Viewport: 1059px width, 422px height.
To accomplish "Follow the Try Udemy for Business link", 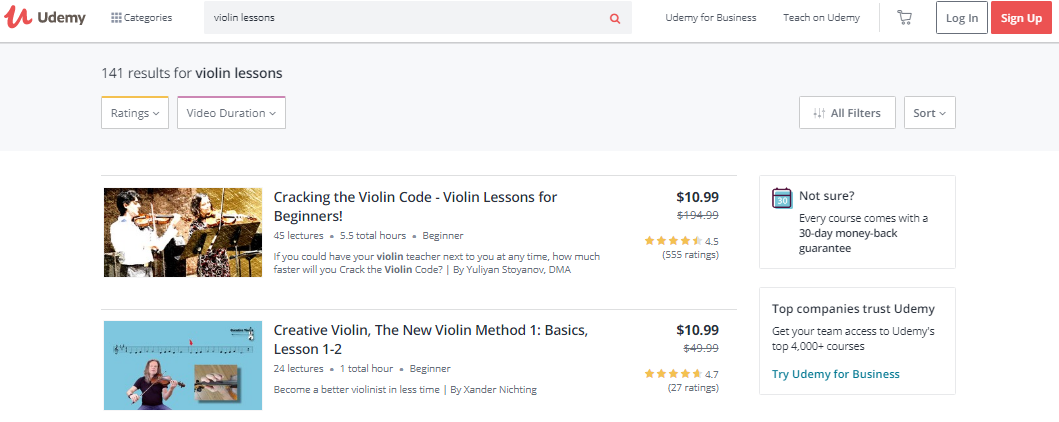I will click(x=836, y=374).
